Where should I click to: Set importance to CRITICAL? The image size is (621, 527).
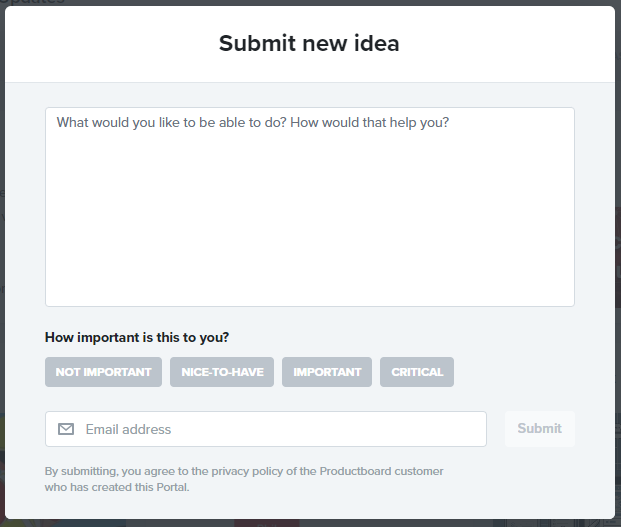pos(417,372)
